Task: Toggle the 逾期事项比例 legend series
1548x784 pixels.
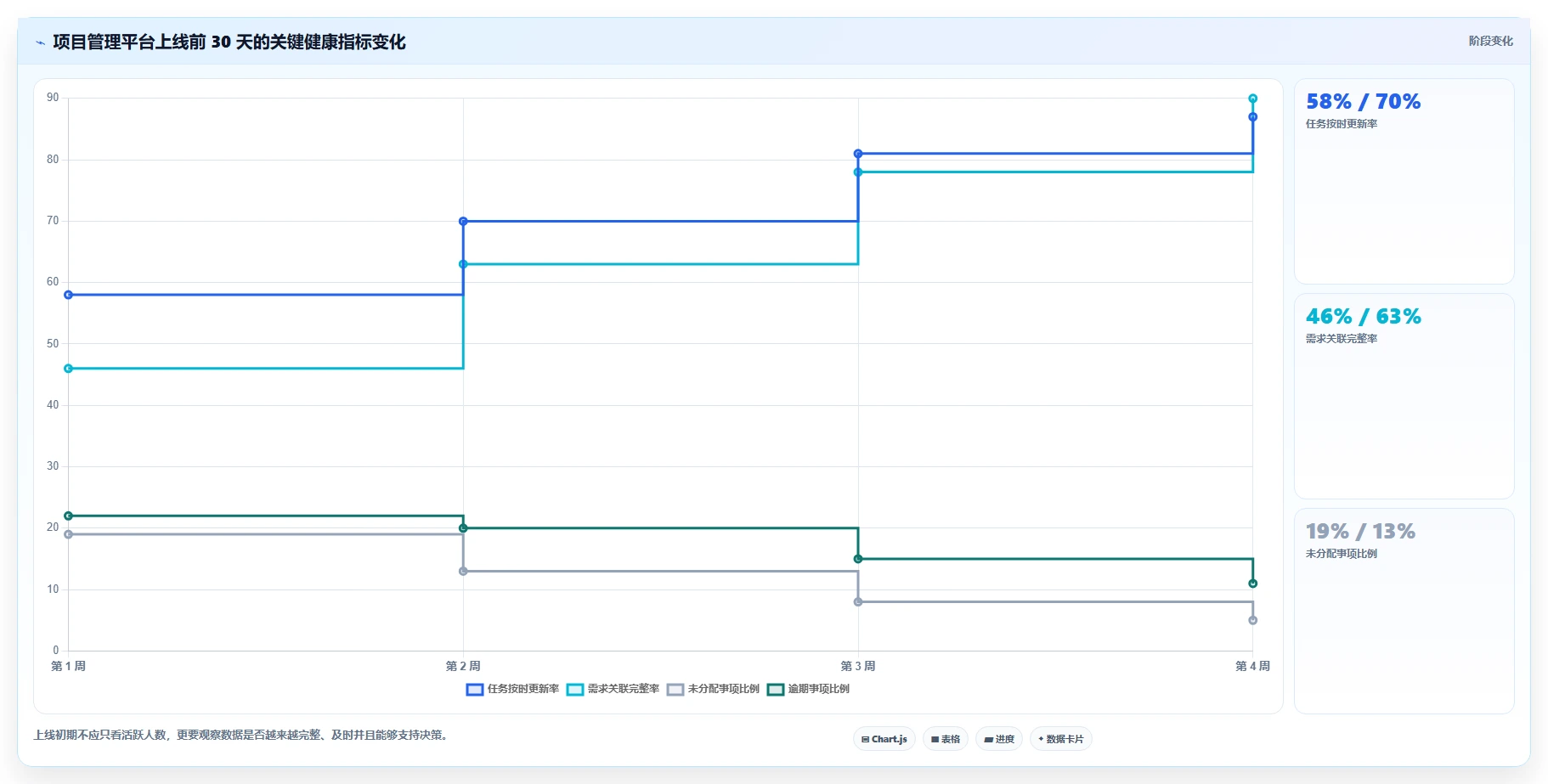Action: coord(808,689)
